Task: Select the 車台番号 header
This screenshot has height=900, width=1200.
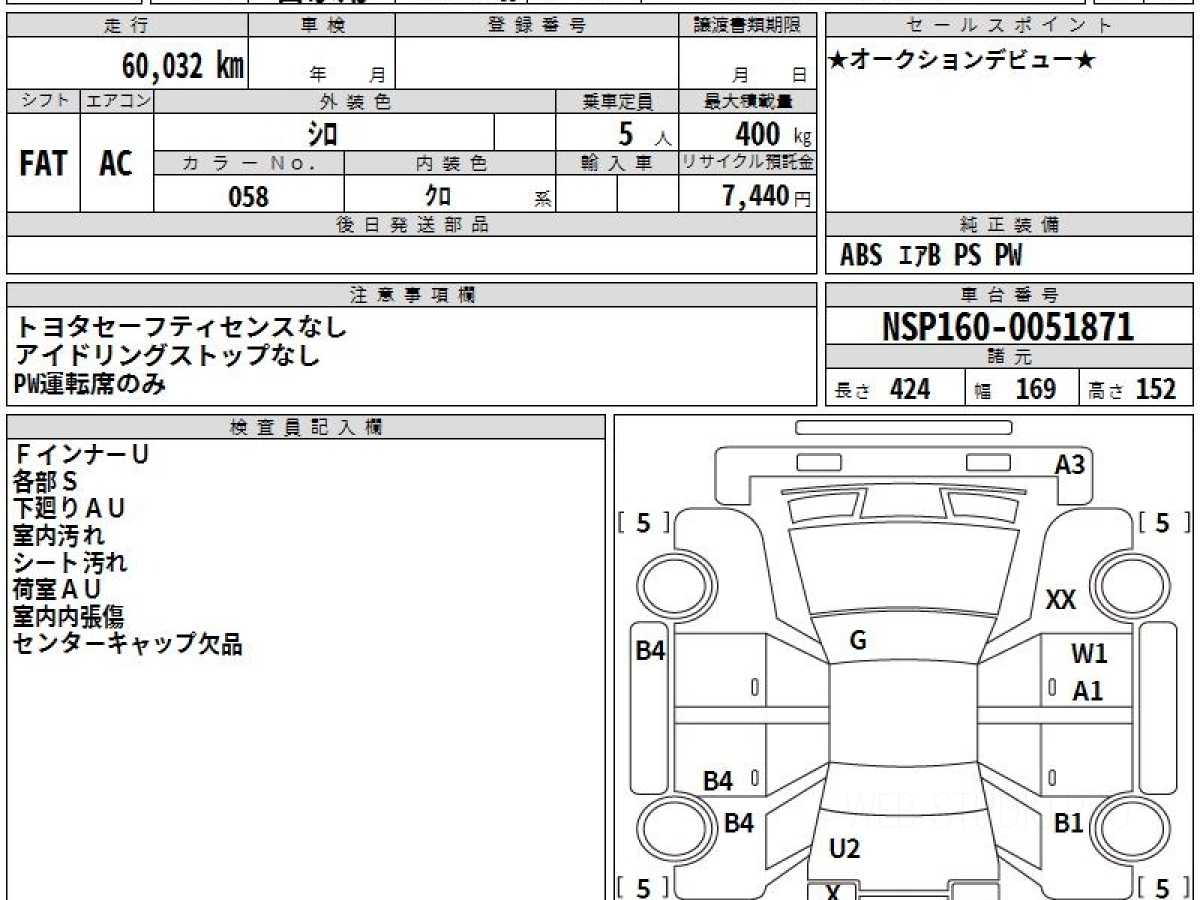Action: 1009,295
